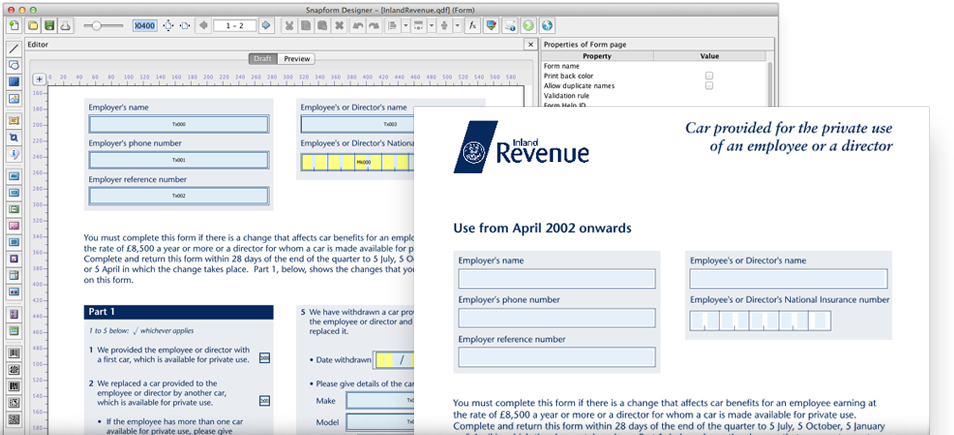Click the page number field 1 - 2
Viewport: 954px width, 435px height.
pos(234,26)
